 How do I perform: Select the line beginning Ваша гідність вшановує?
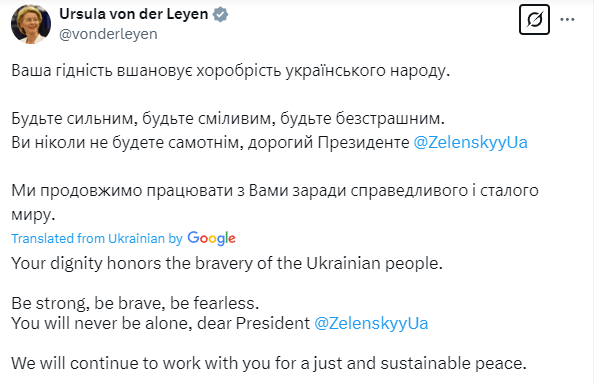tap(231, 71)
